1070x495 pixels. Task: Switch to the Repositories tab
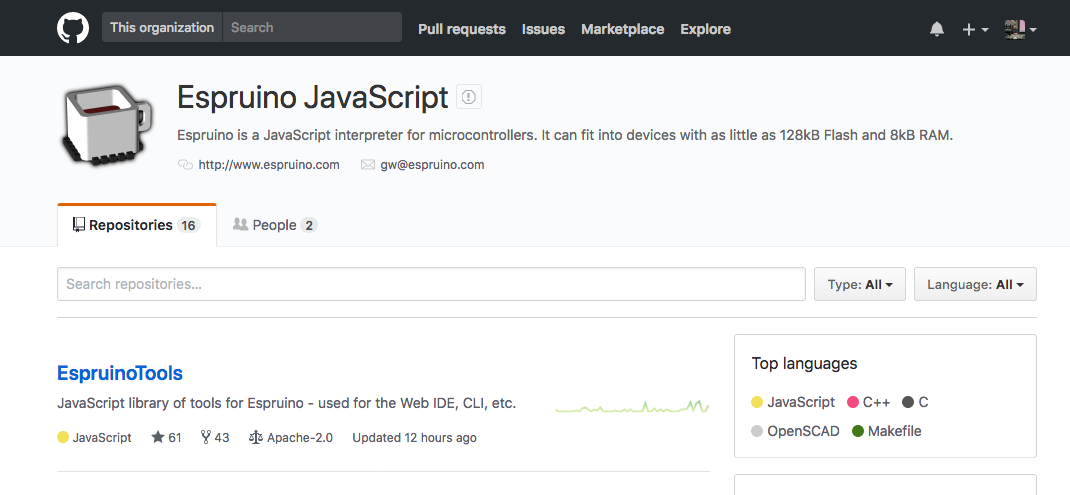pos(136,225)
